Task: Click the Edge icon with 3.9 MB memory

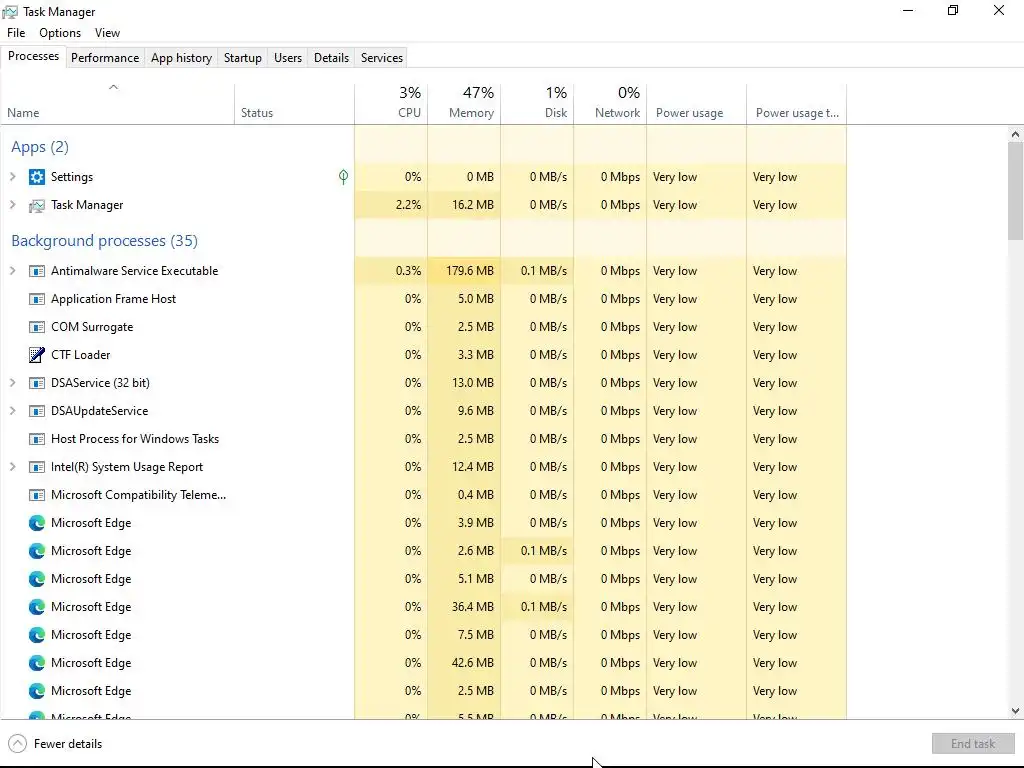Action: pyautogui.click(x=37, y=523)
